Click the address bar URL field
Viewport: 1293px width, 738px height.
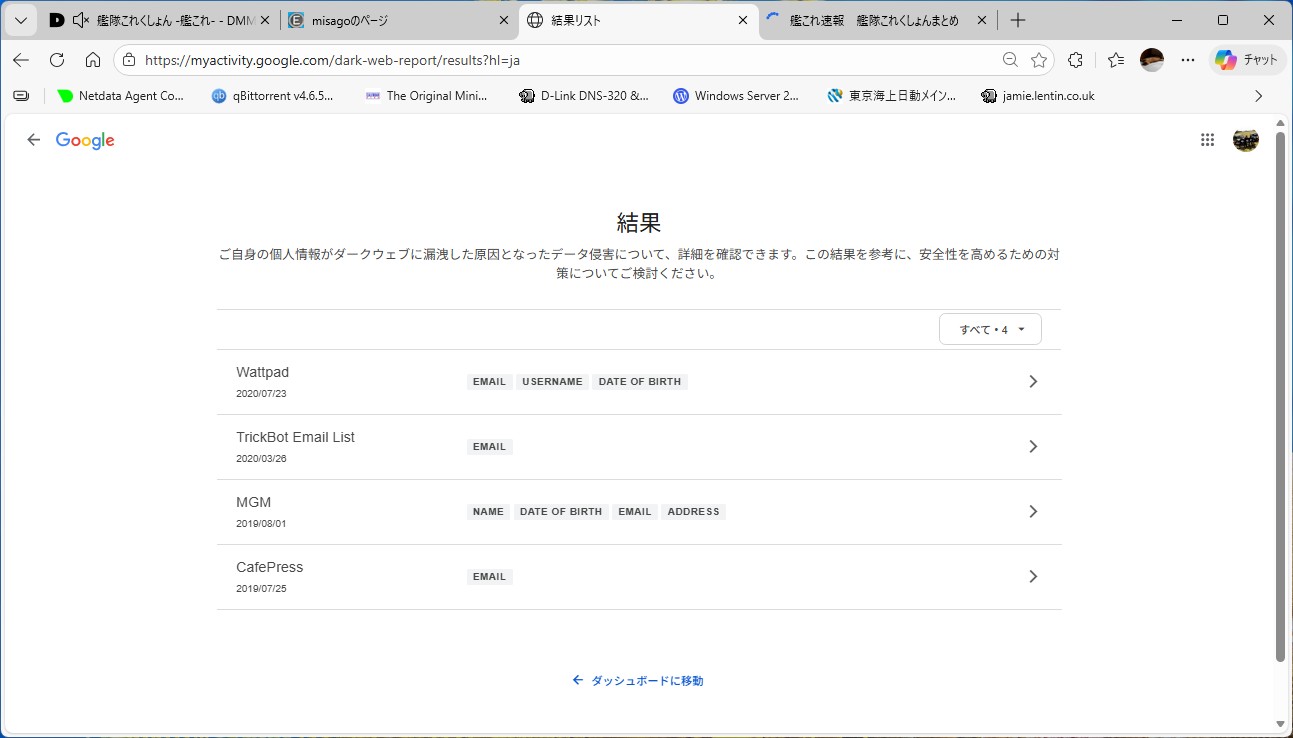[560, 60]
